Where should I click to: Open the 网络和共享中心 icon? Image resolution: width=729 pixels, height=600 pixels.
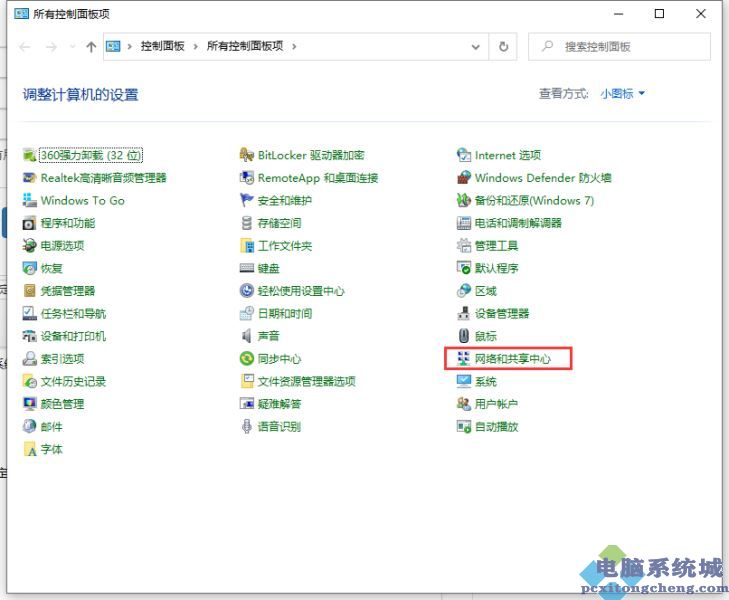[463, 359]
